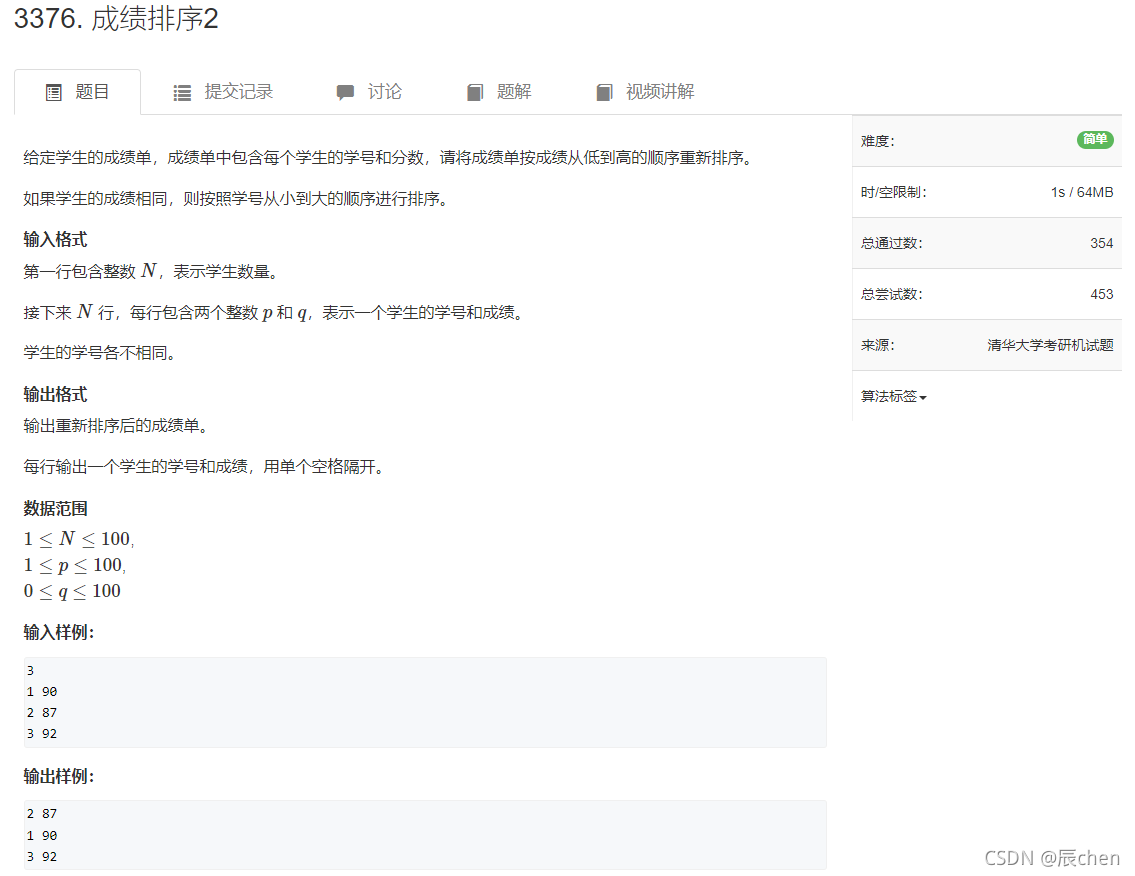Expand the 算法标签 section

tap(887, 396)
